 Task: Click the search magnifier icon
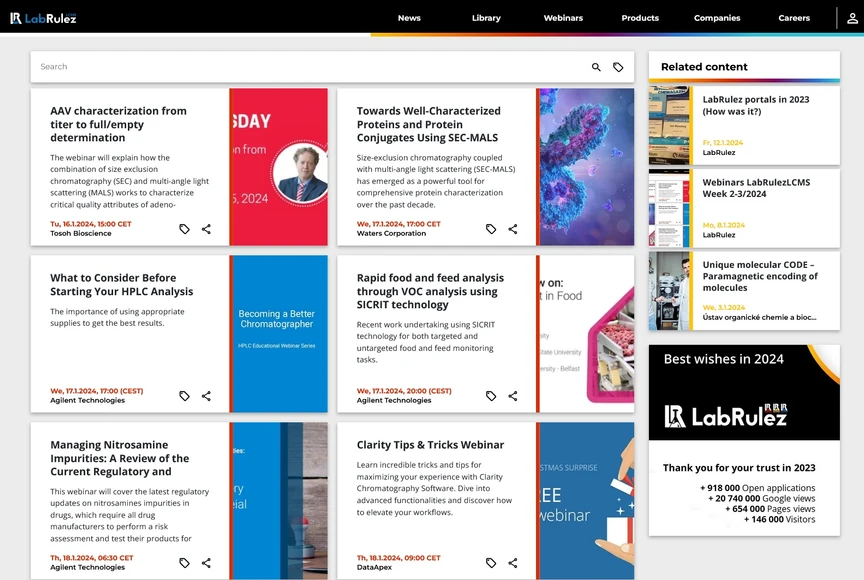coord(596,67)
